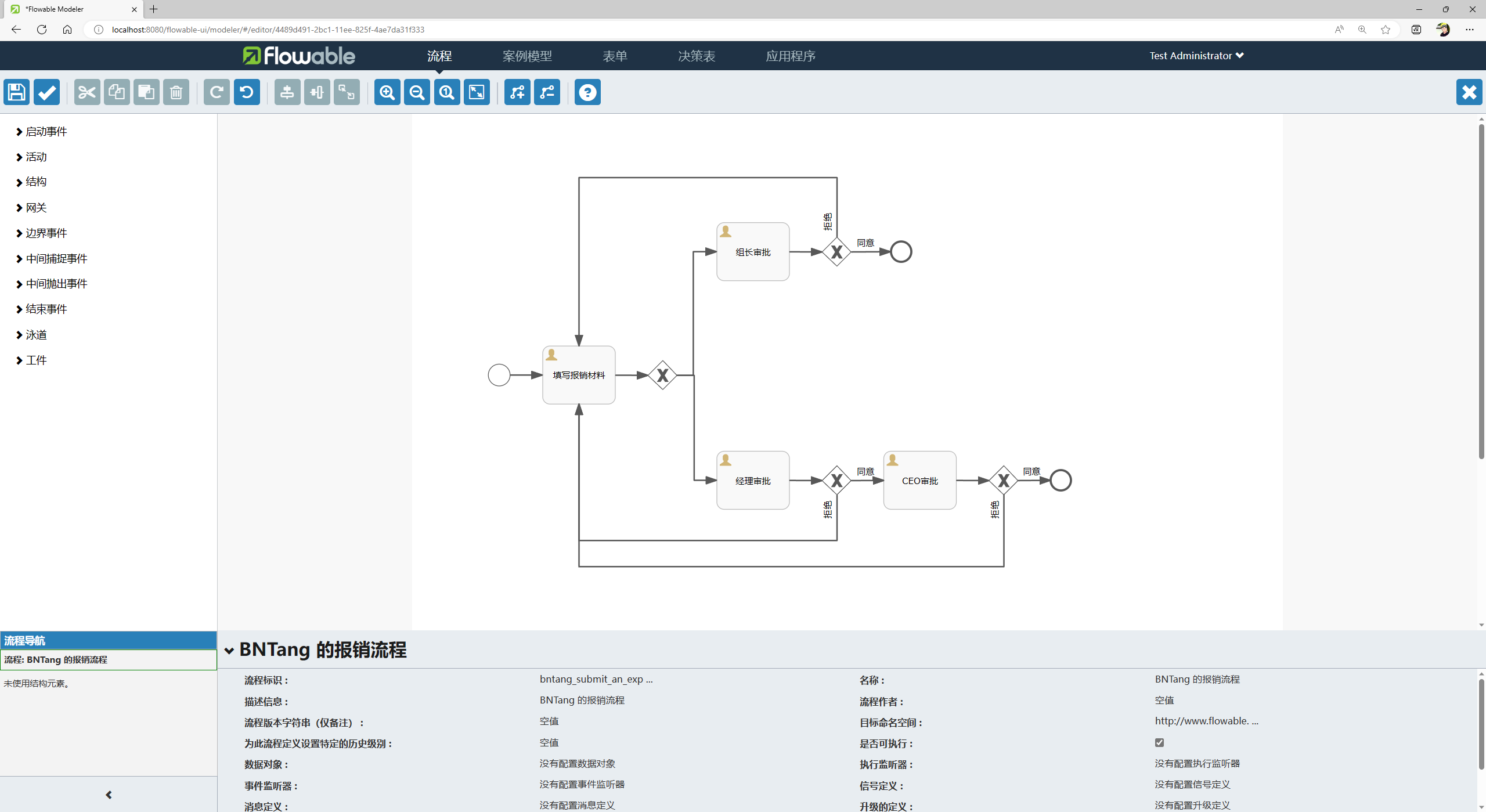Click the help question mark icon
This screenshot has width=1486, height=812.
pos(587,92)
